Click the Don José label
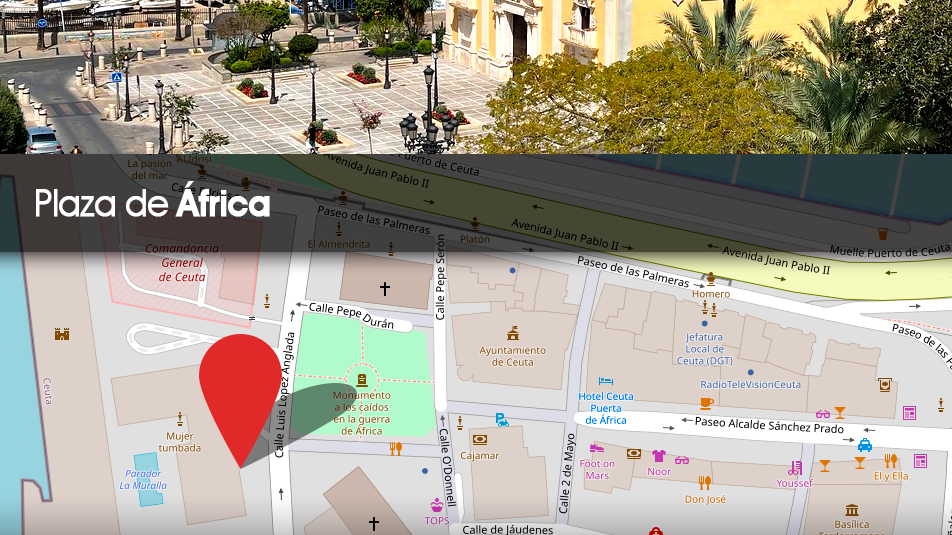This screenshot has width=952, height=535. (x=705, y=499)
